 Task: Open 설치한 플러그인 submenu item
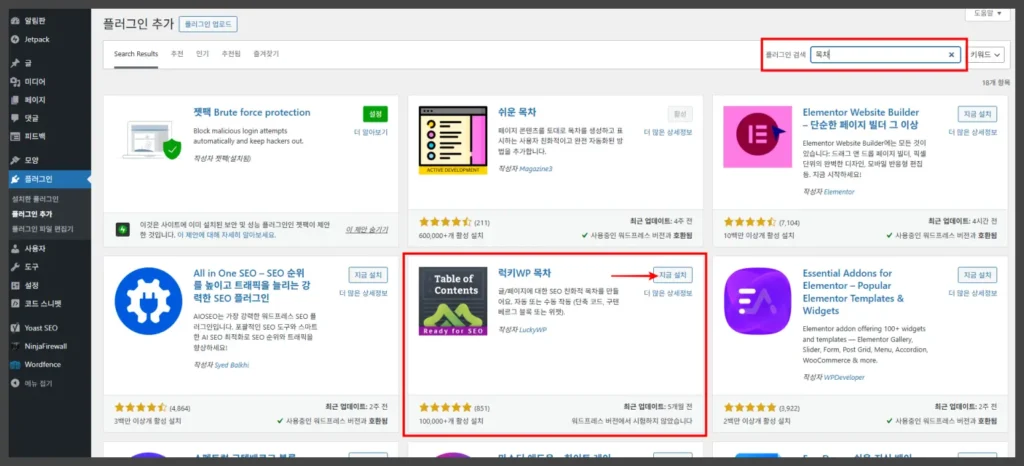click(x=35, y=199)
